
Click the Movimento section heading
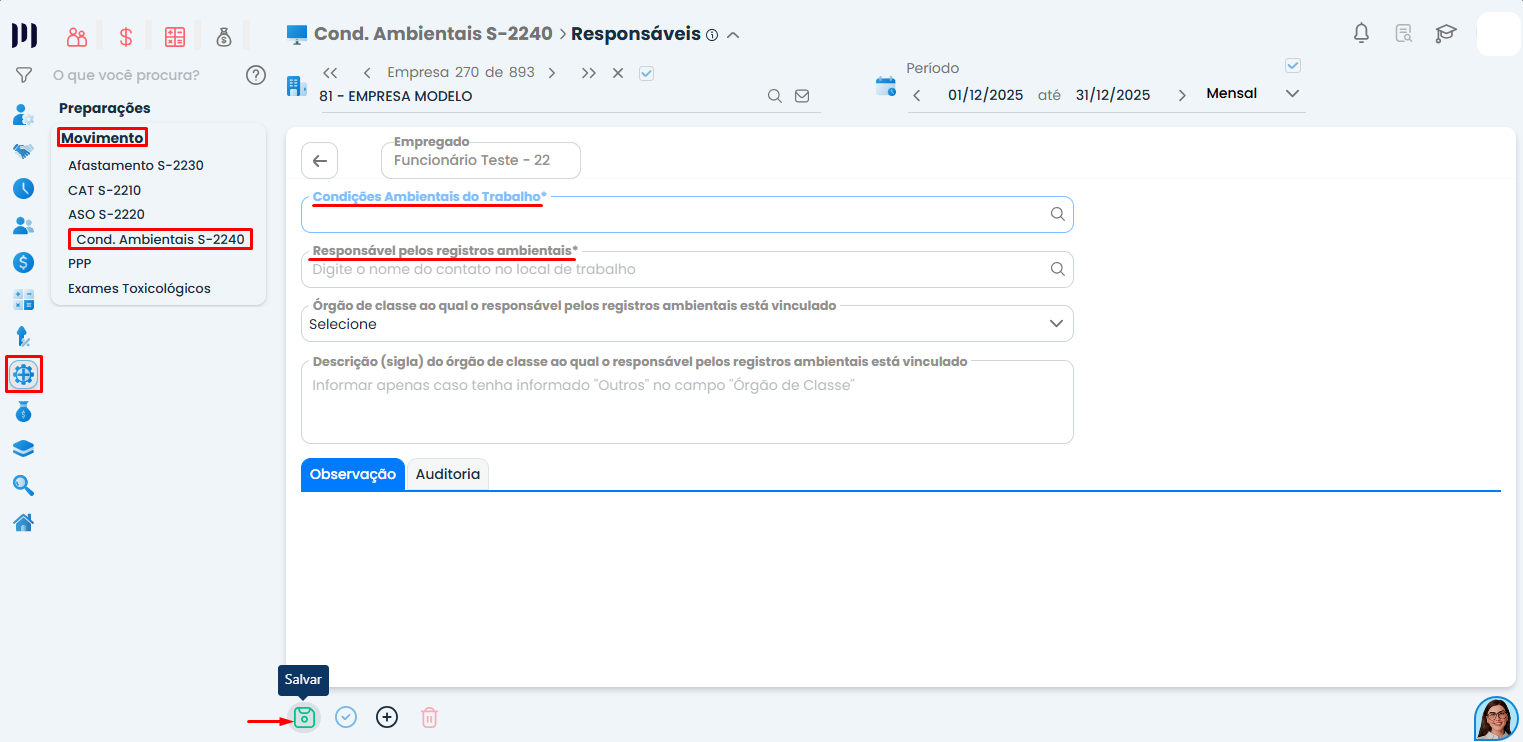(x=102, y=137)
